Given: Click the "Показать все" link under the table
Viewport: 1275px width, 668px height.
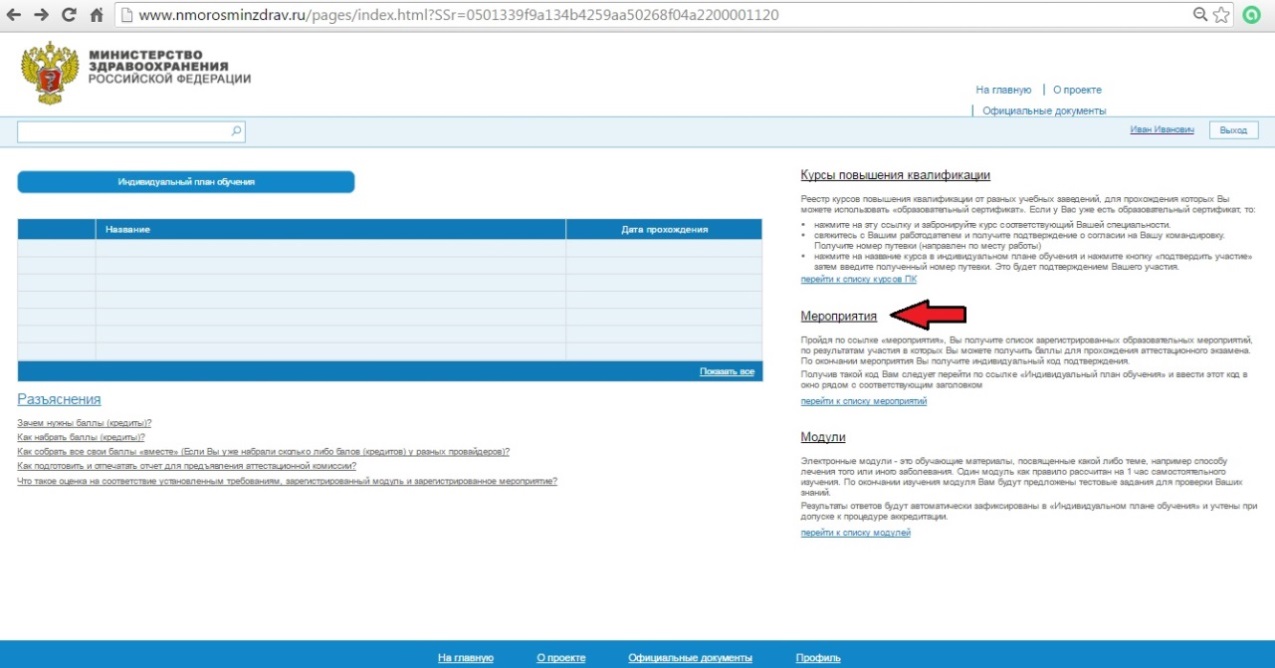Looking at the screenshot, I should pos(726,371).
